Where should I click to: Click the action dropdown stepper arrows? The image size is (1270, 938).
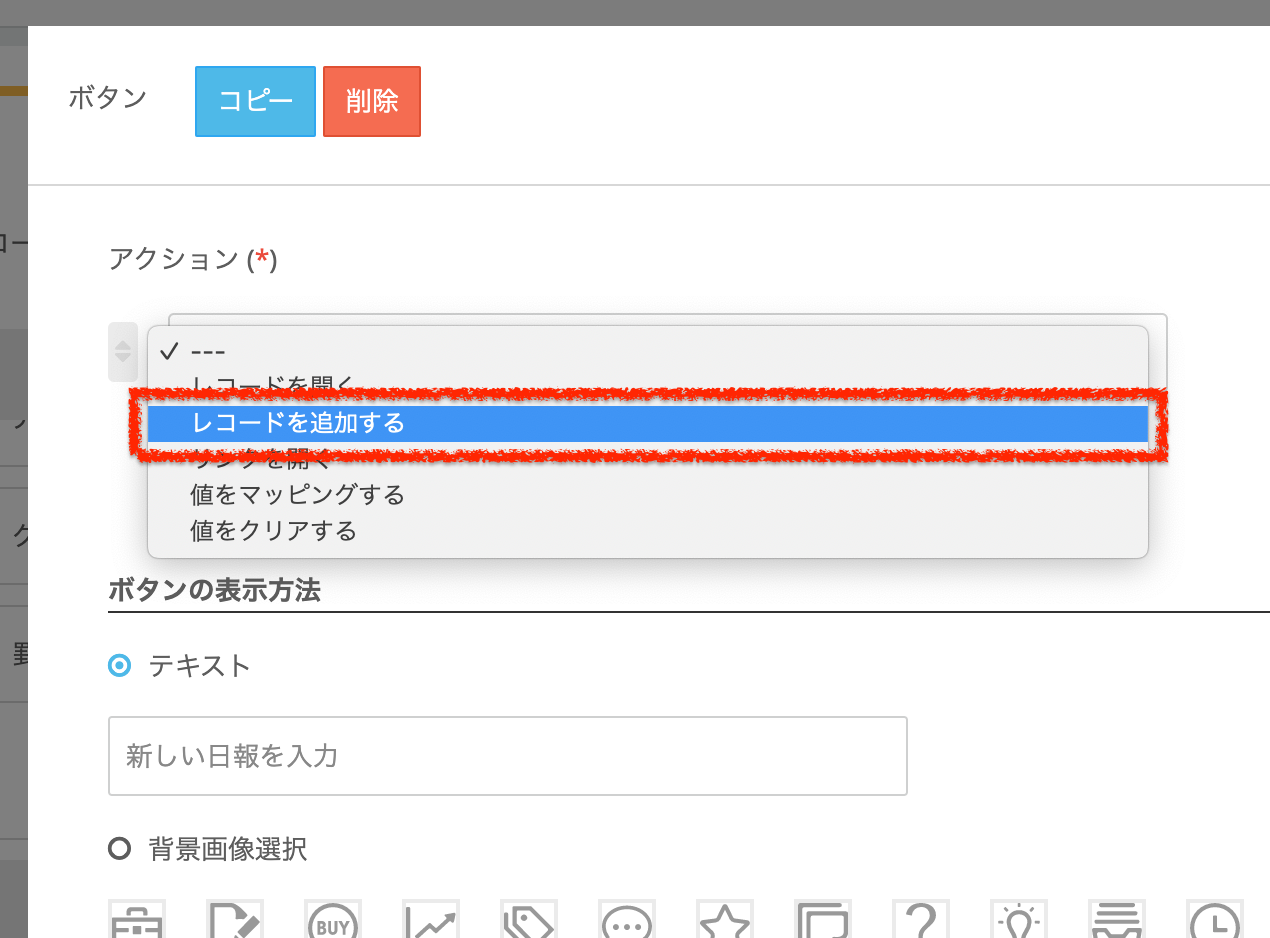pyautogui.click(x=123, y=351)
